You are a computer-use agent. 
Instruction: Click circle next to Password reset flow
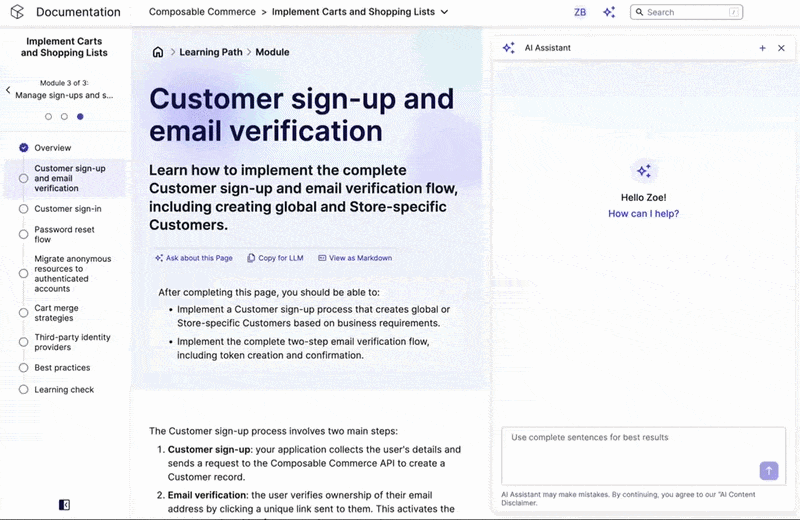click(x=23, y=234)
